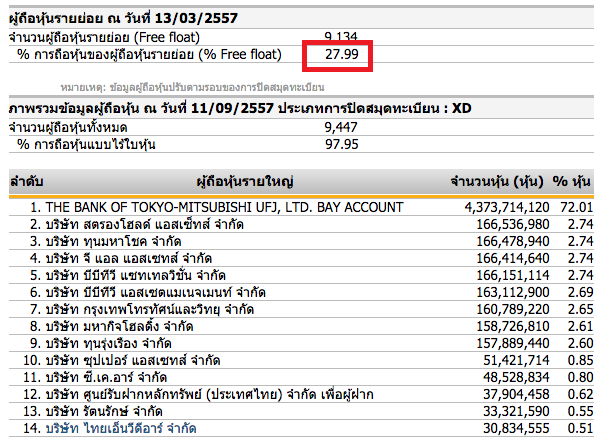Select THE BANK OF TOKYO-MITSUBISHI UFJ row
This screenshot has height=443, width=606.
point(301,207)
